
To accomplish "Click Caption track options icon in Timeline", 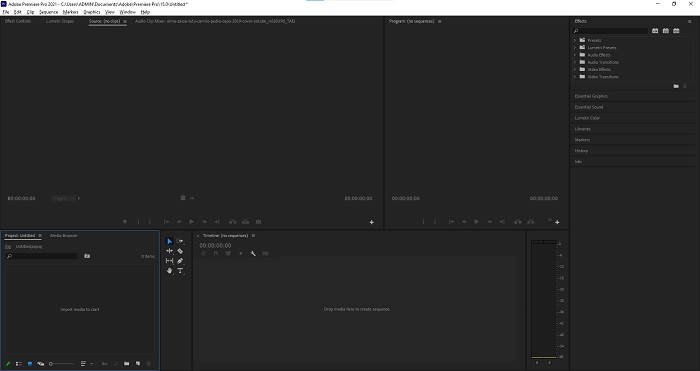I will (265, 254).
